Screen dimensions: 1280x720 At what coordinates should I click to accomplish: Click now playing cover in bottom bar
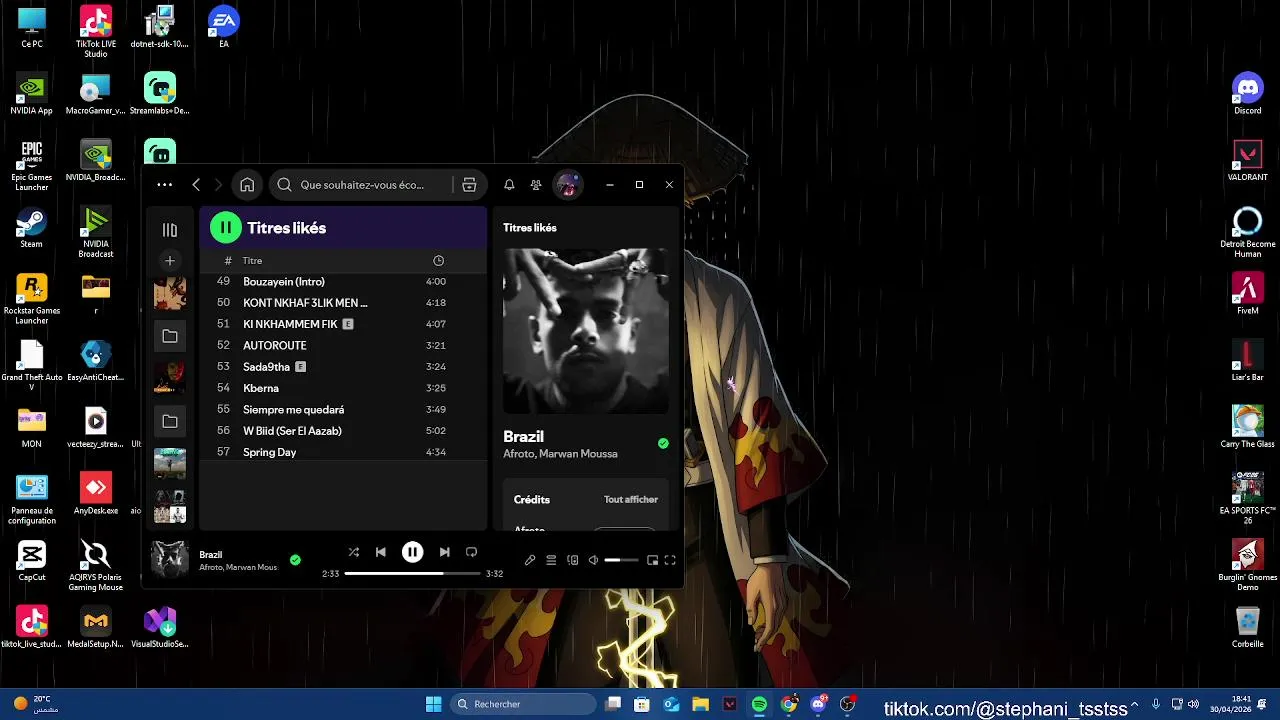170,559
